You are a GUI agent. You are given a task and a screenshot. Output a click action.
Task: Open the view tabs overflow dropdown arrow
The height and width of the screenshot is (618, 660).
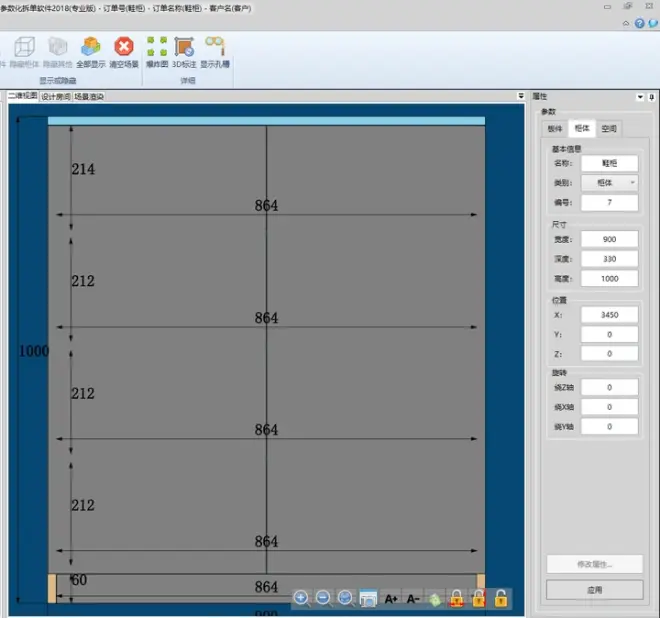coord(520,97)
